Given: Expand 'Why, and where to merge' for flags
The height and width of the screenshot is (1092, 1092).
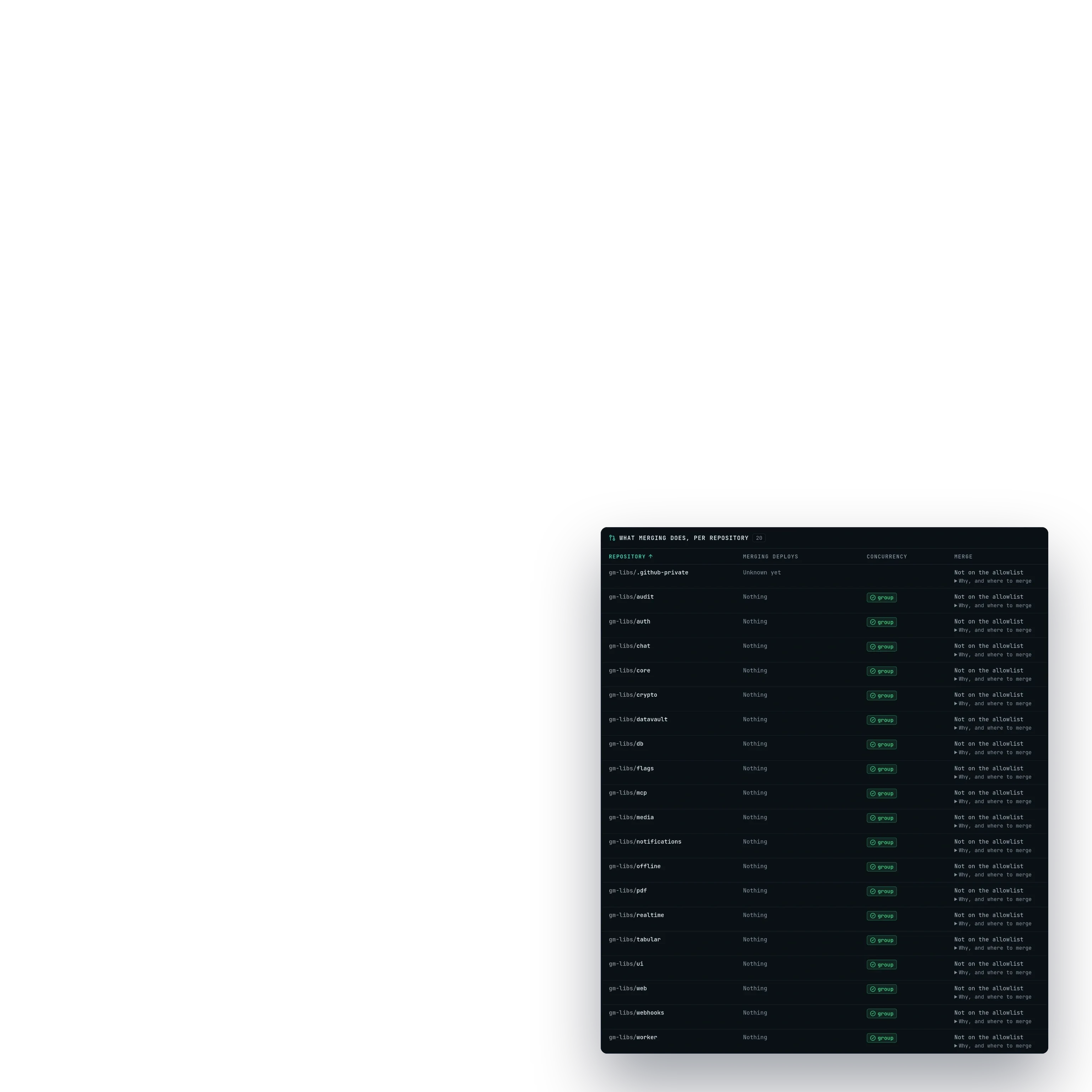Looking at the screenshot, I should (x=992, y=777).
